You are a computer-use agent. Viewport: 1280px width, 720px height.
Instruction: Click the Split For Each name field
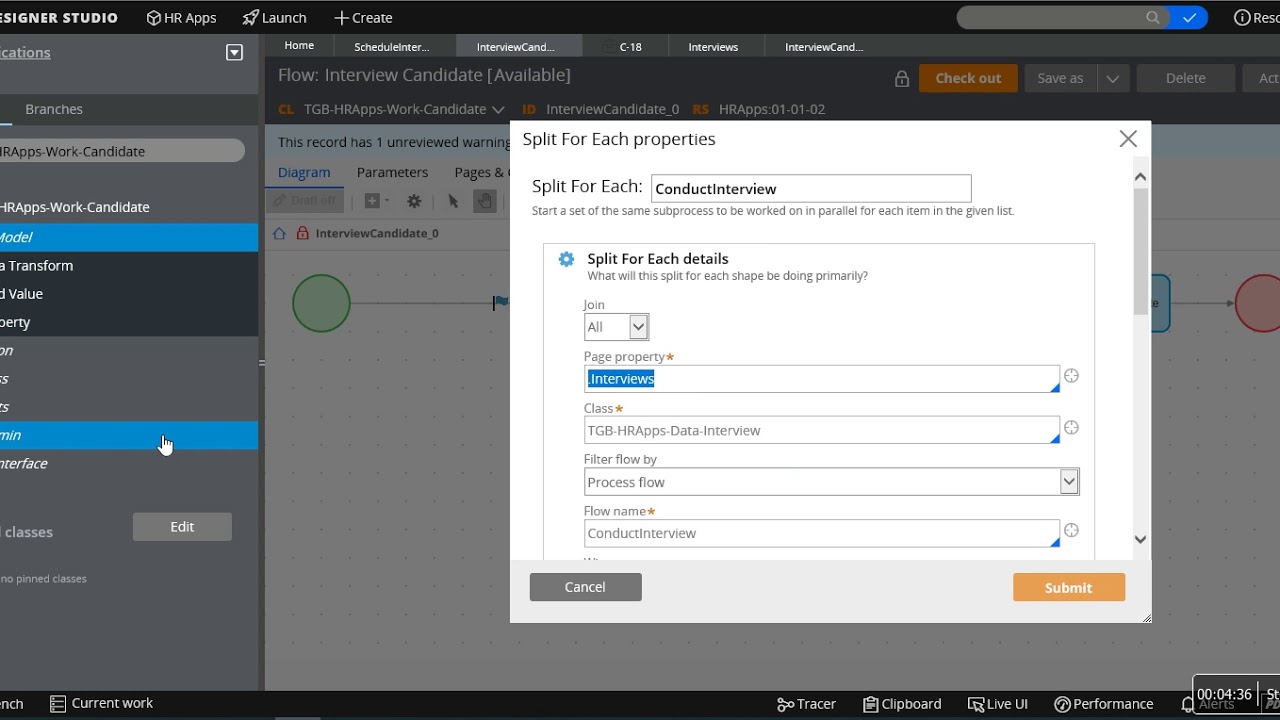click(x=810, y=189)
